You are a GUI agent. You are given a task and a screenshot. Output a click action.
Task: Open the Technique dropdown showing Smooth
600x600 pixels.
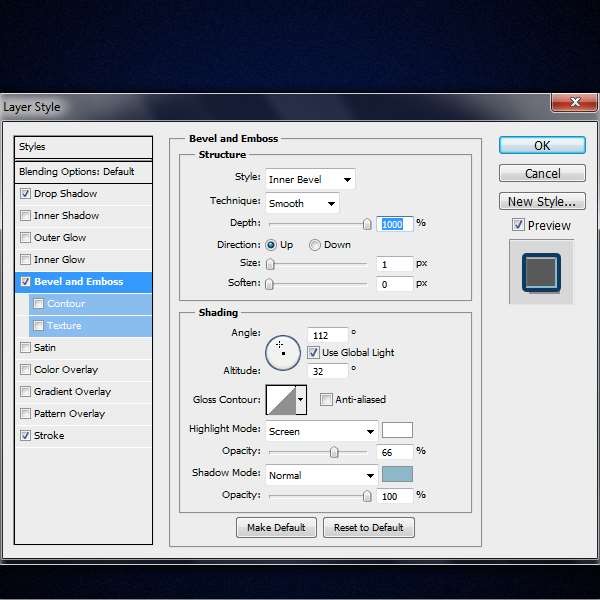click(302, 203)
